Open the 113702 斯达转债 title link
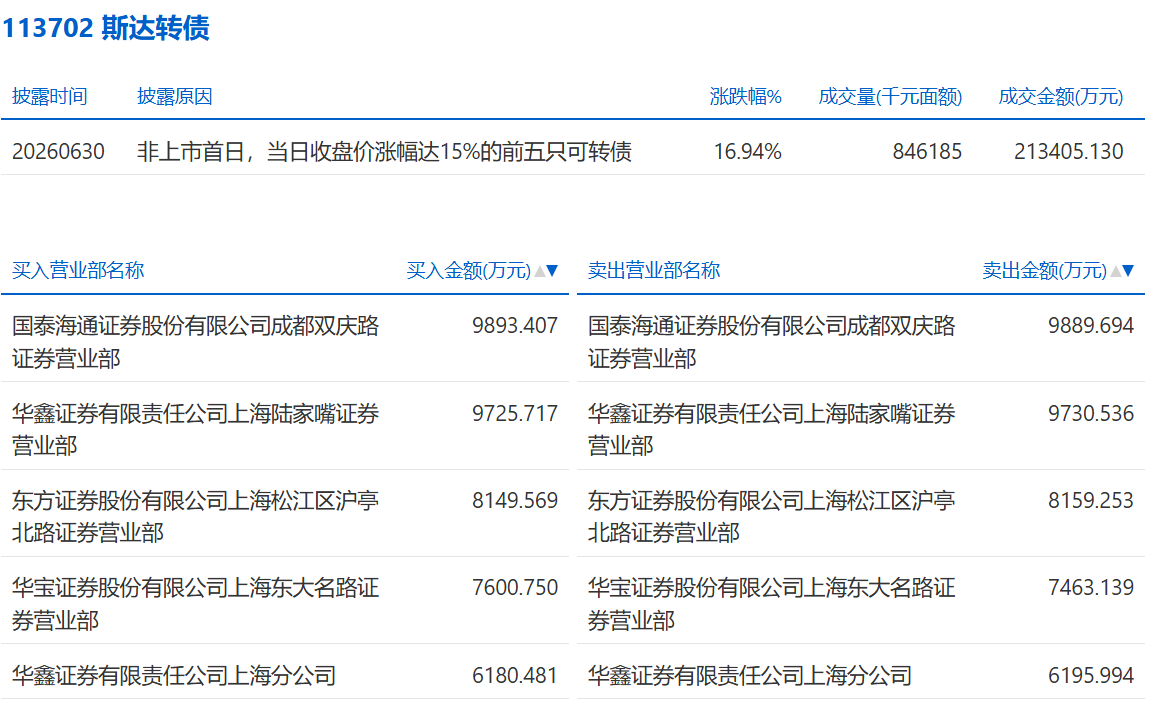This screenshot has height=705, width=1152. coord(107,28)
